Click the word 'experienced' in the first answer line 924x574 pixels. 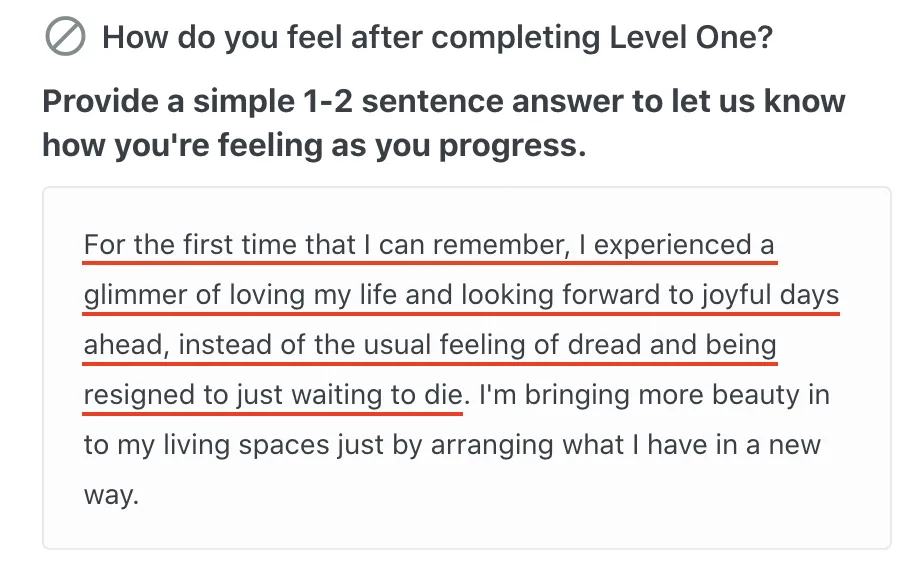[x=672, y=245]
